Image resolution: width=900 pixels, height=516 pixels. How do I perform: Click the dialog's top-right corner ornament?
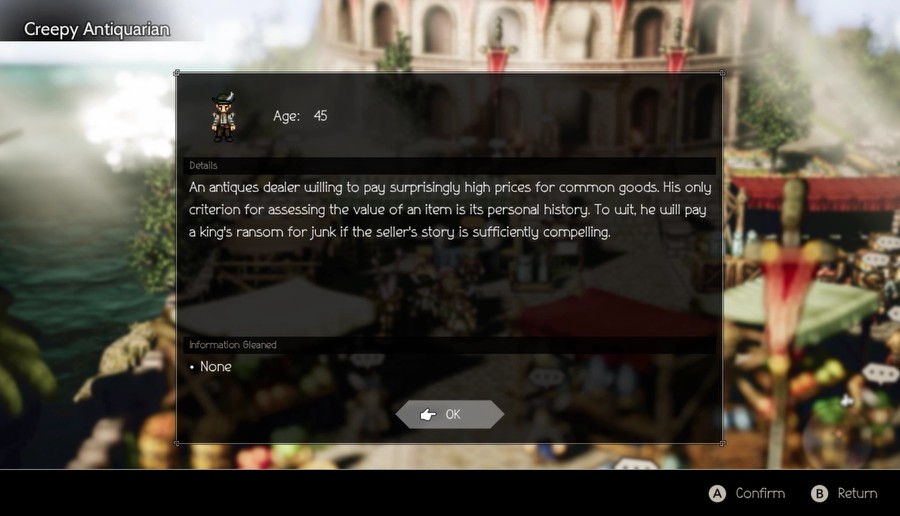pyautogui.click(x=722, y=73)
